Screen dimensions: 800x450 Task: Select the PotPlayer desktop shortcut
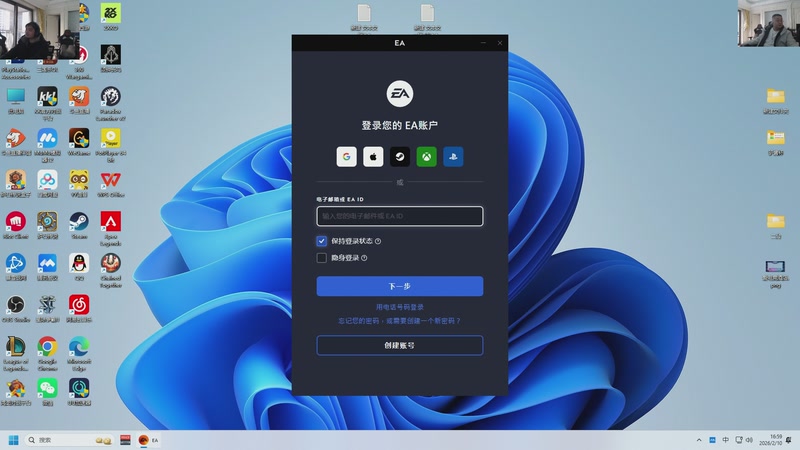point(111,145)
